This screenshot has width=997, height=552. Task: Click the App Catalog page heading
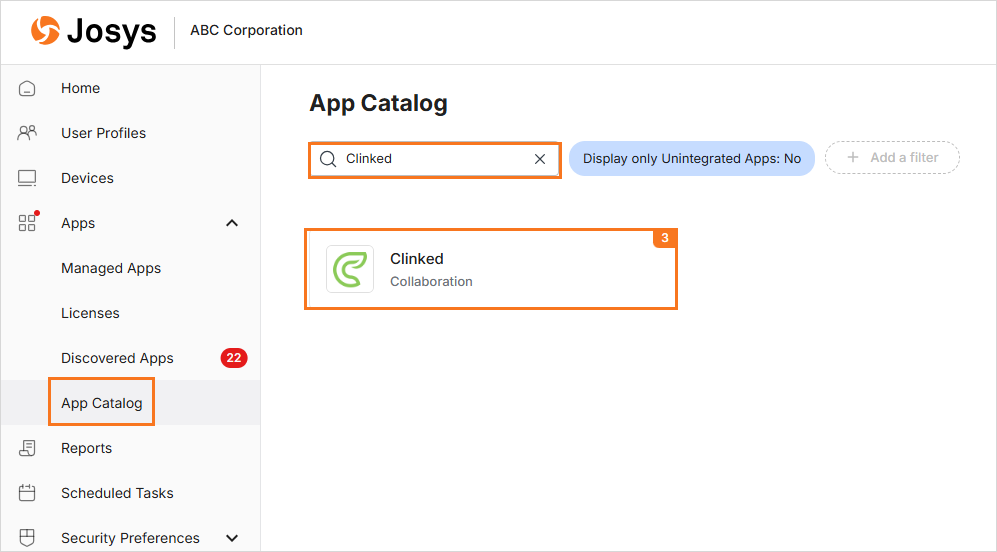point(378,103)
